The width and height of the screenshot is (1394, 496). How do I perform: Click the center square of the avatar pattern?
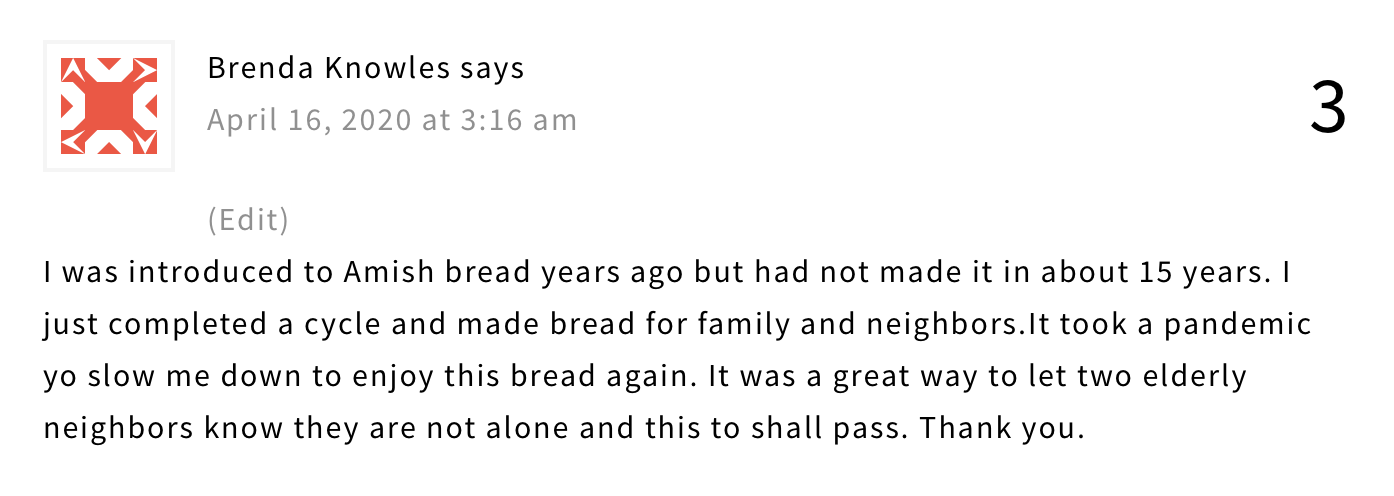coord(109,106)
